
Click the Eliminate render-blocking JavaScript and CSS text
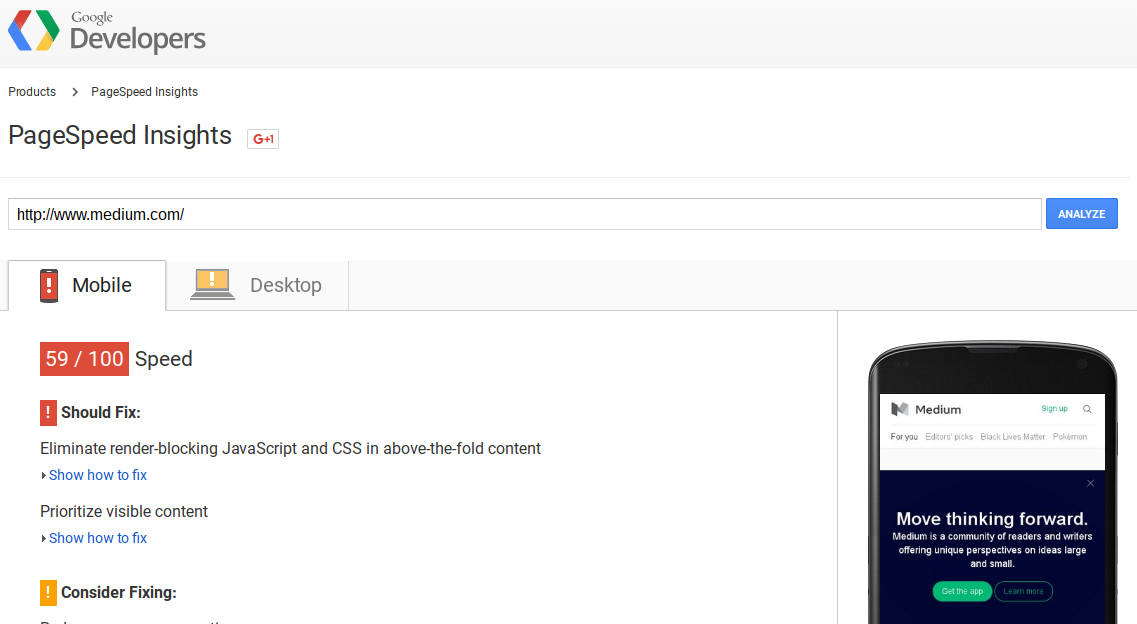click(x=290, y=449)
